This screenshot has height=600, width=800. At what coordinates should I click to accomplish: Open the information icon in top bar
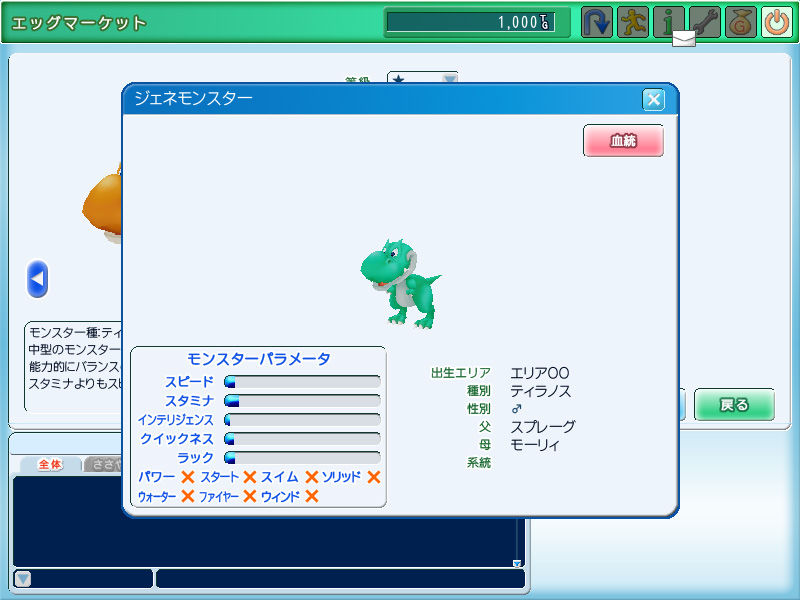point(668,22)
